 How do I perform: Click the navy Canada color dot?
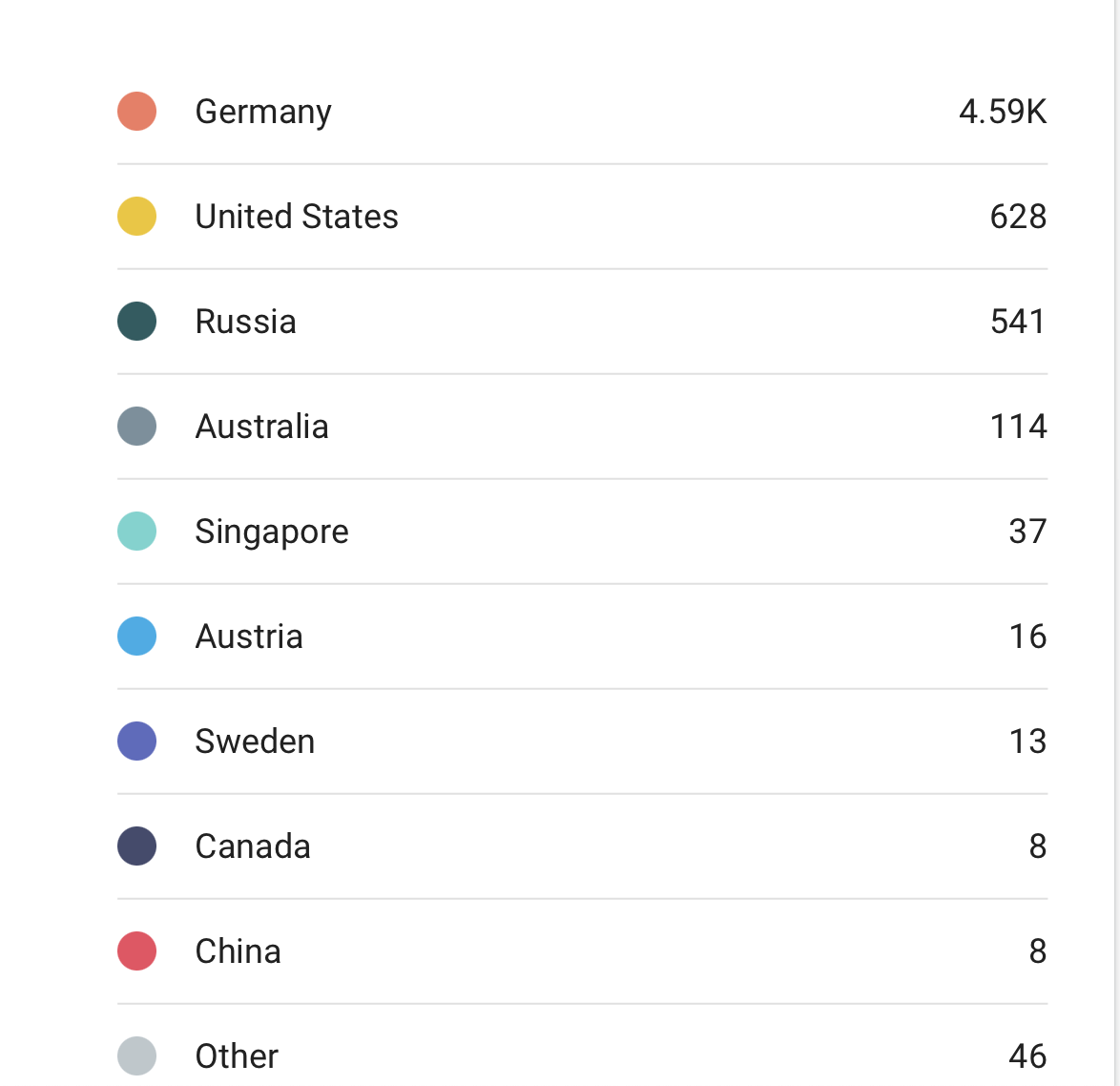pos(136,846)
